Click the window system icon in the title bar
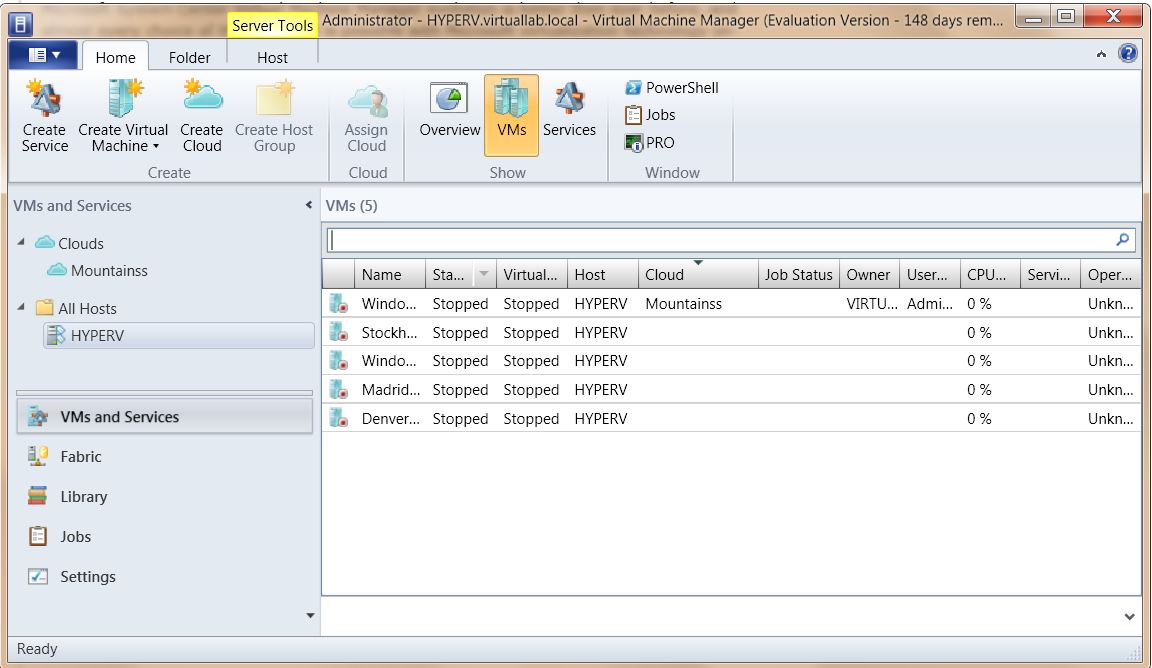This screenshot has height=668, width=1152. 21,24
